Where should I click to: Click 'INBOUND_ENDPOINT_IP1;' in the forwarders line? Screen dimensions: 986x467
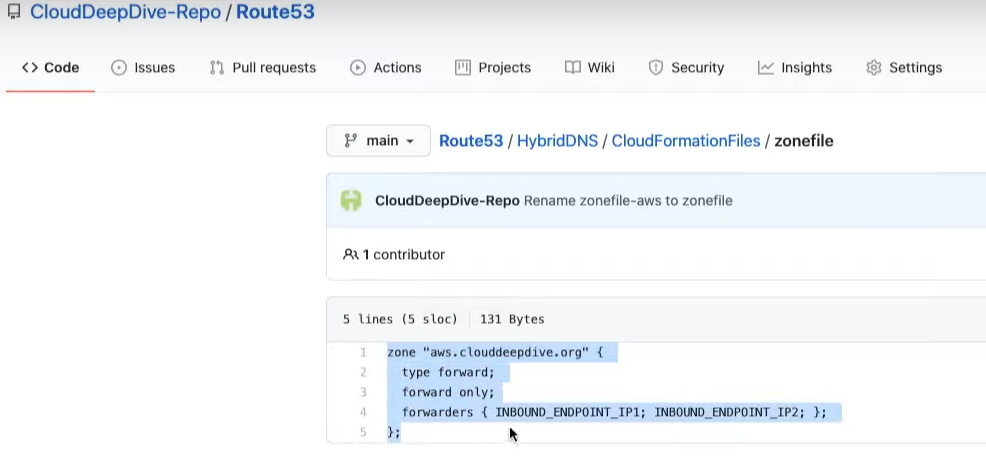[571, 413]
